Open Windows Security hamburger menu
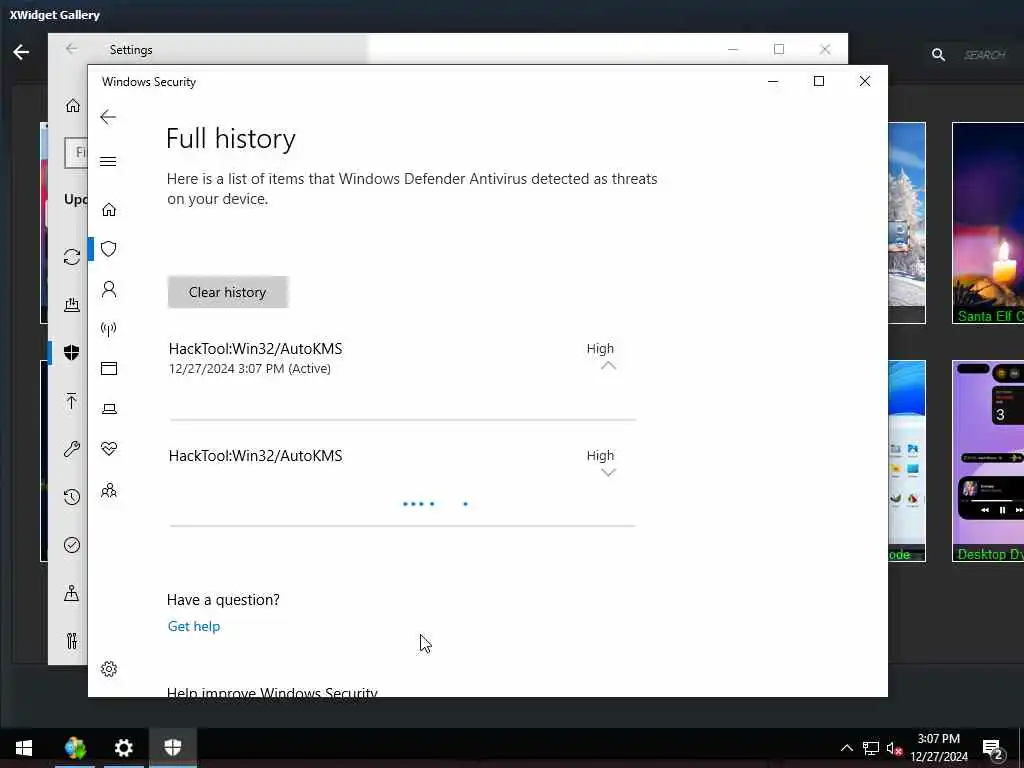Screen dimensions: 1024x768 click(108, 161)
